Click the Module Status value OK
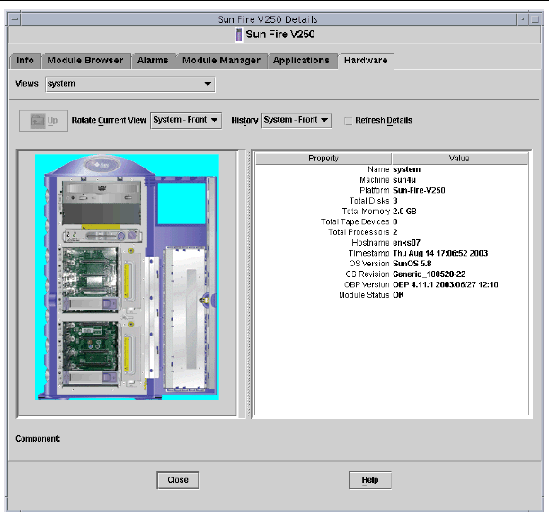The width and height of the screenshot is (549, 514). 398,295
